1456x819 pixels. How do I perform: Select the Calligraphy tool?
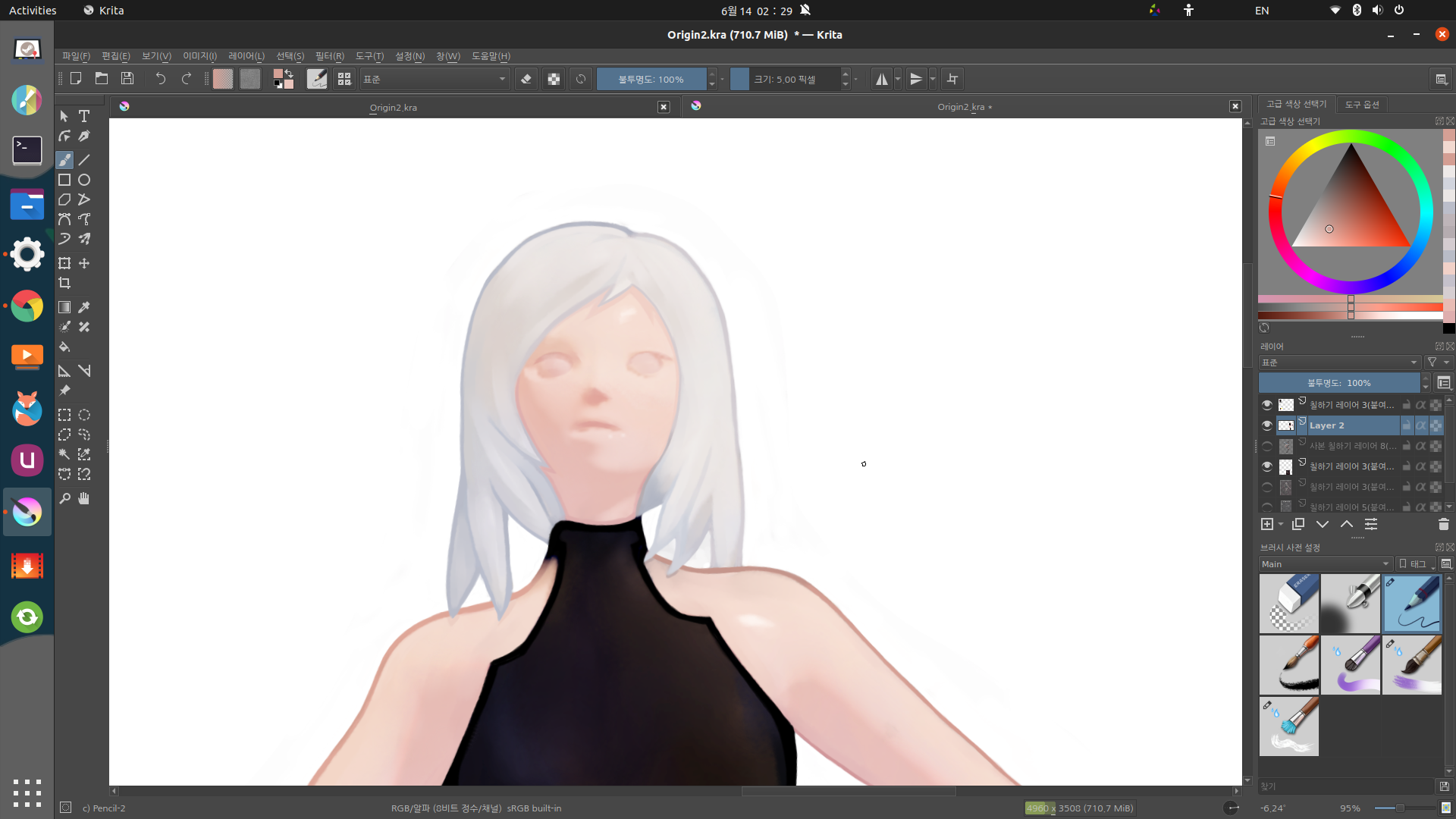(x=84, y=136)
